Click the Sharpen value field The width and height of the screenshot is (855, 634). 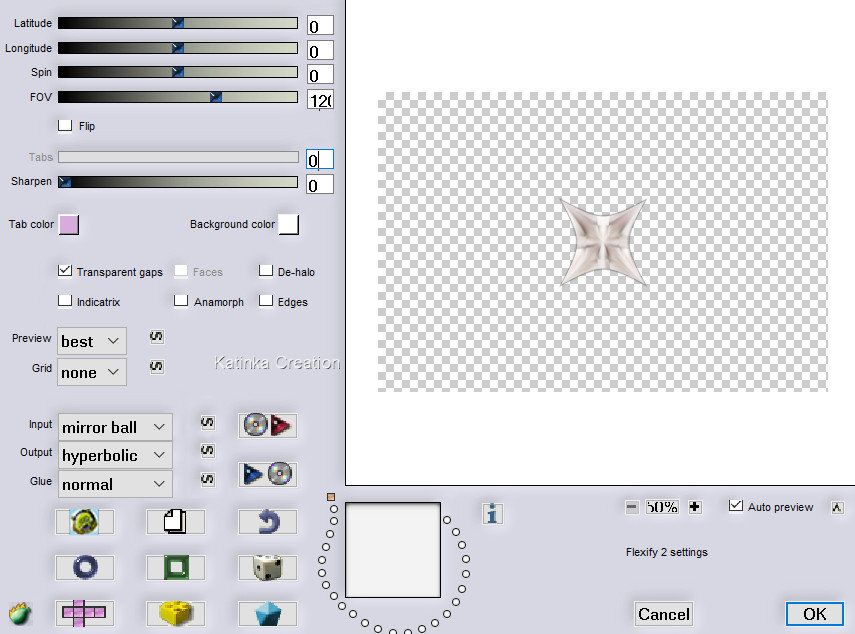pos(320,185)
